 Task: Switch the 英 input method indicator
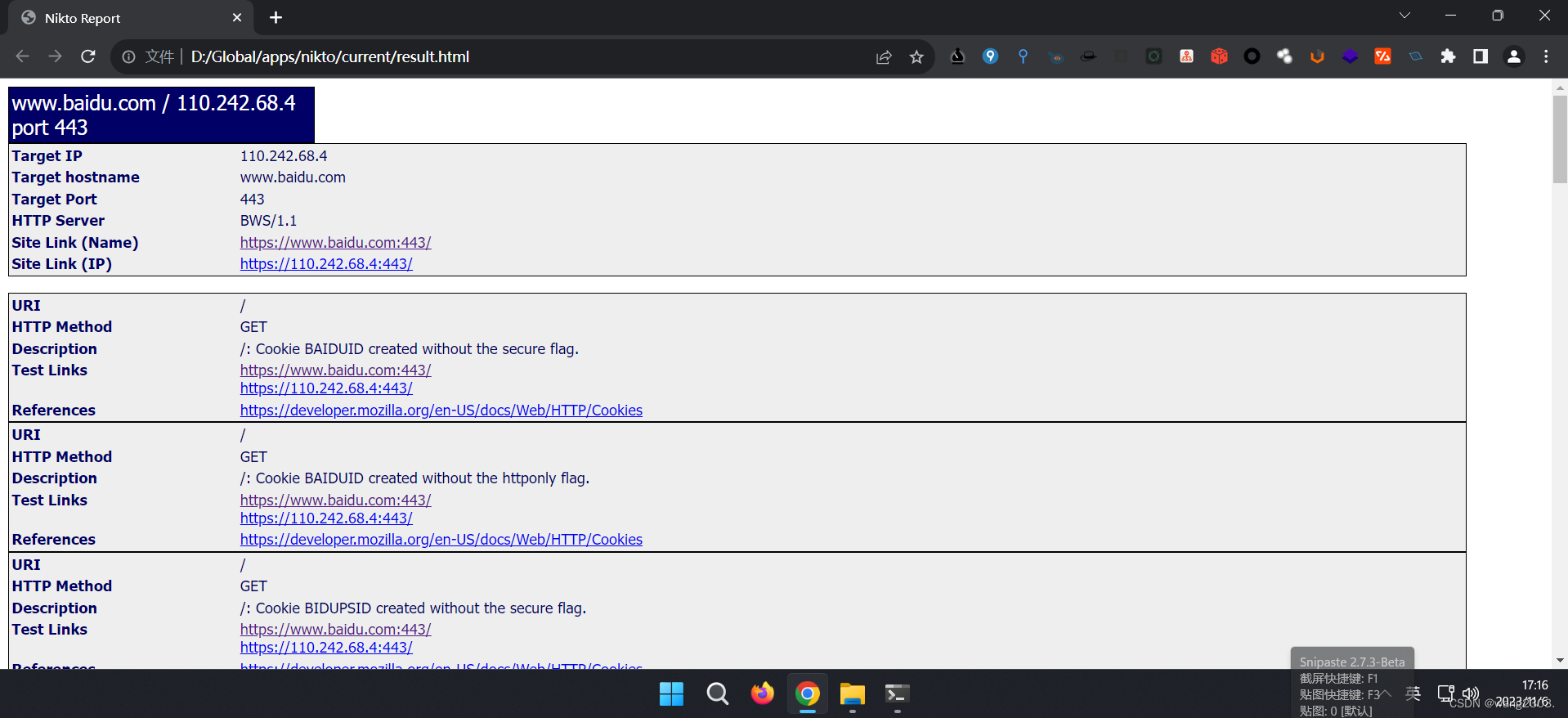point(1413,693)
